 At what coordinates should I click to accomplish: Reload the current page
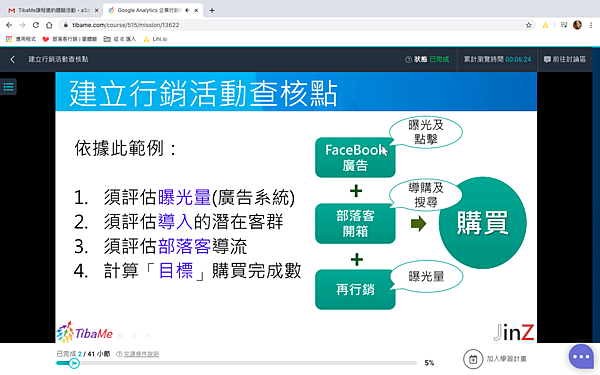36,25
